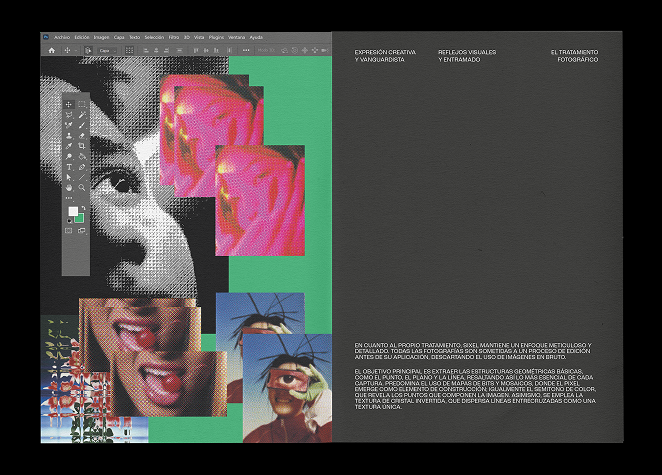Click the green background color swatch
Viewport: 662px width, 475px height.
coord(79,217)
